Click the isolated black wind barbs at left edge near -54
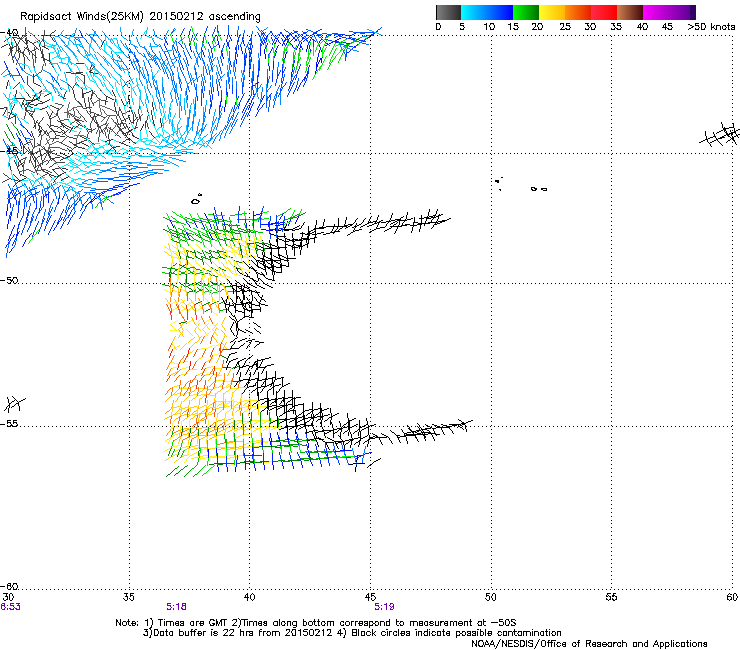Screen dimensions: 740x650 point(14,404)
